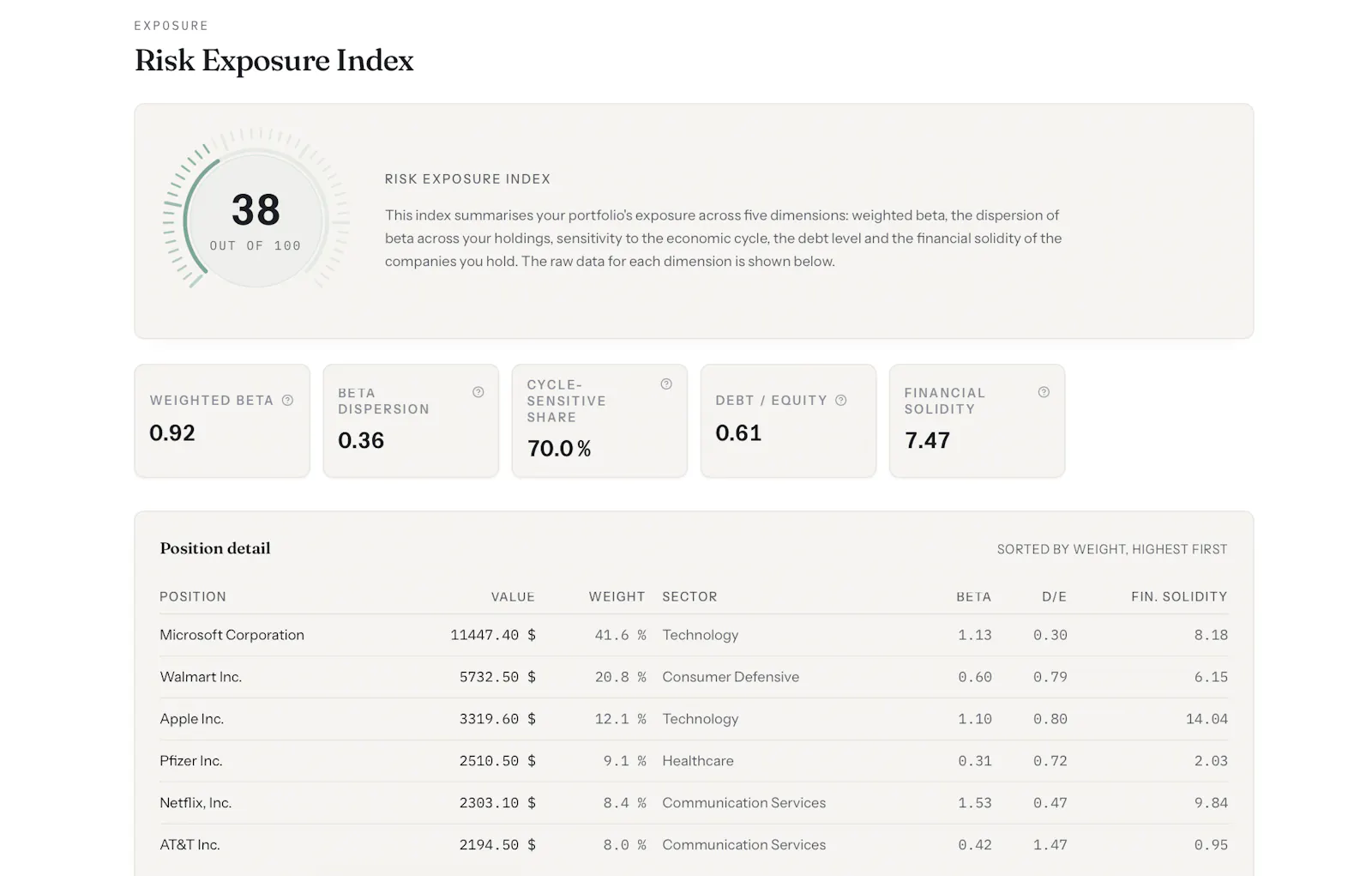Image resolution: width=1372 pixels, height=876 pixels.
Task: Click Walmart's D/E value 0.79
Action: (1050, 677)
